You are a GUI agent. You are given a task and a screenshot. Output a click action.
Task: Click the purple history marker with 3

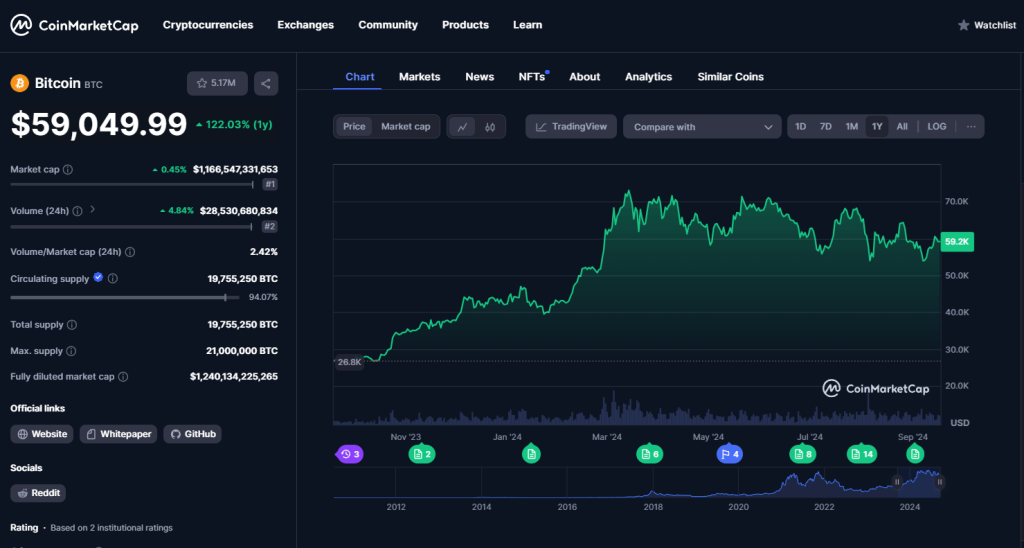click(x=349, y=454)
